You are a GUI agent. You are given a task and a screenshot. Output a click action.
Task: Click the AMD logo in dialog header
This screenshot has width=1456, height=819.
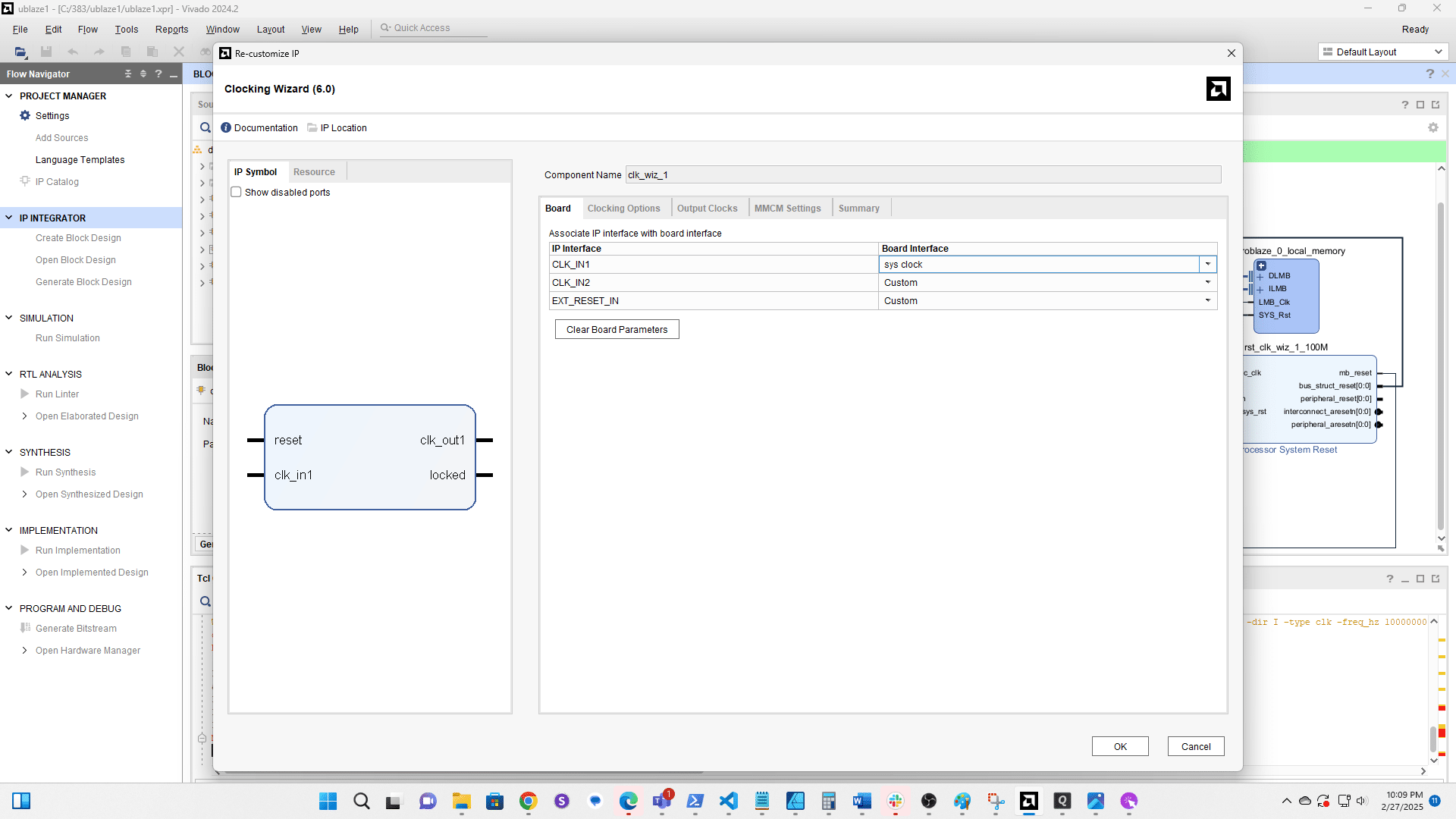pyautogui.click(x=1218, y=89)
